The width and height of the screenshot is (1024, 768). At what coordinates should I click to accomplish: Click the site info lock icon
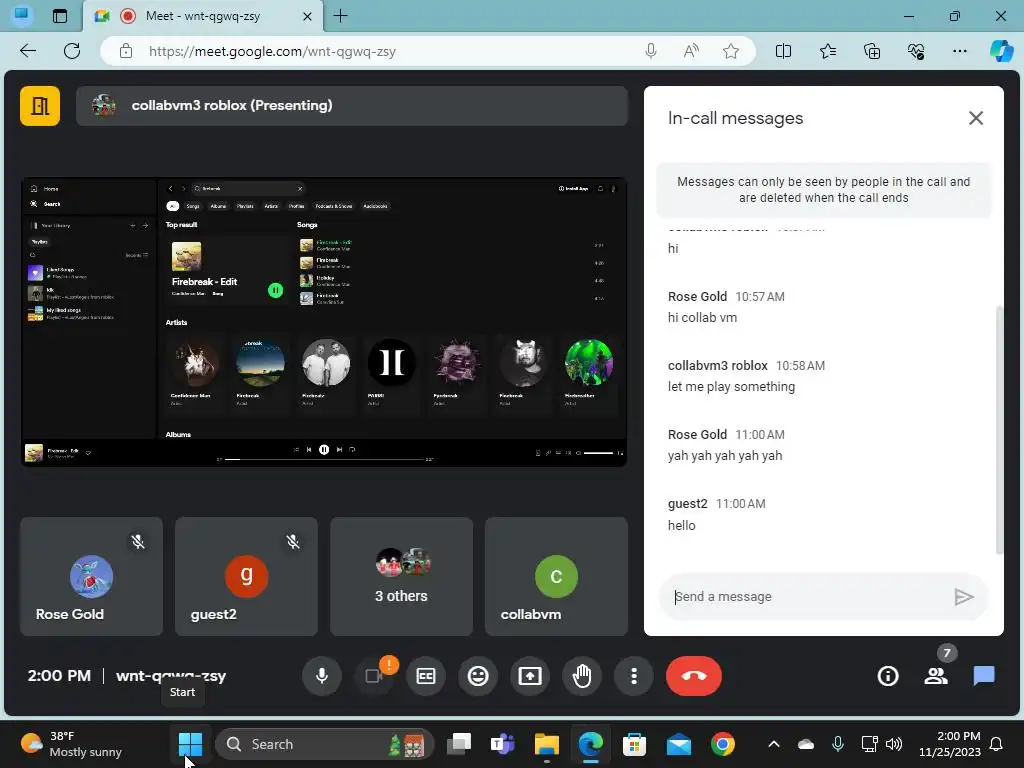pos(125,51)
